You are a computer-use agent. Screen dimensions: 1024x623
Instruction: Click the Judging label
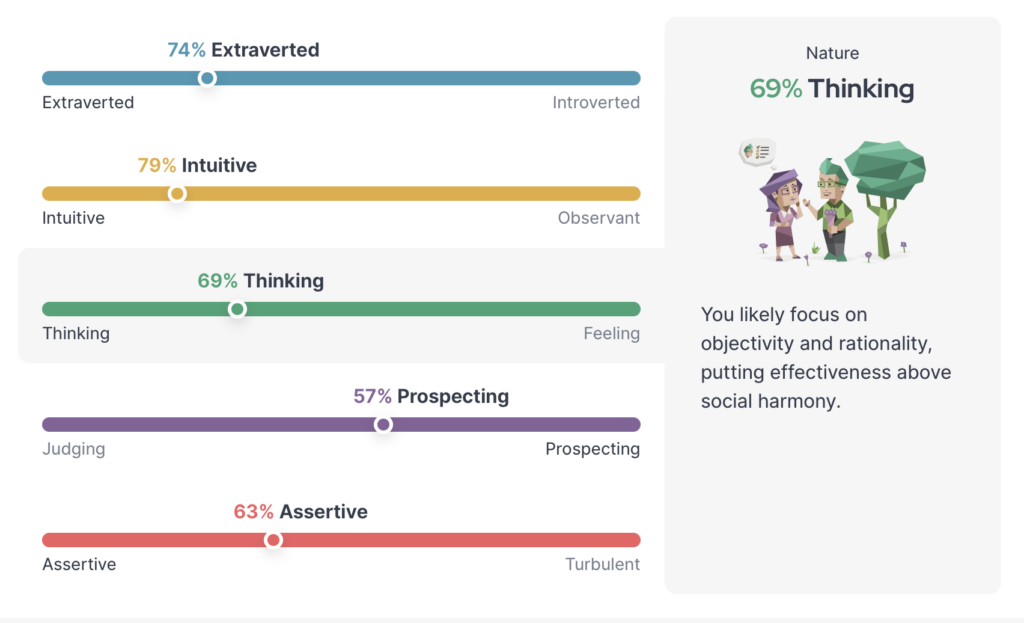tap(74, 449)
